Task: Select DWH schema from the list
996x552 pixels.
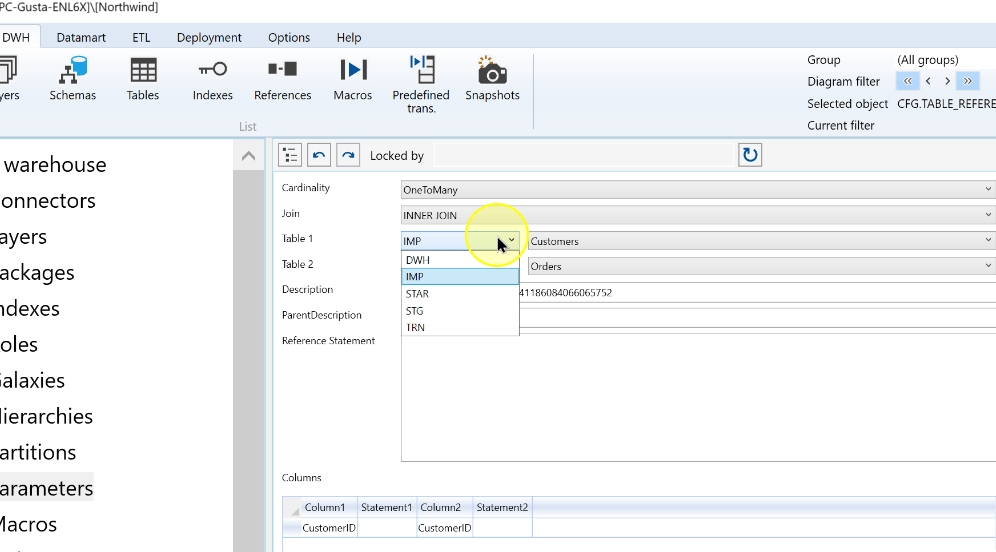Action: coord(460,260)
